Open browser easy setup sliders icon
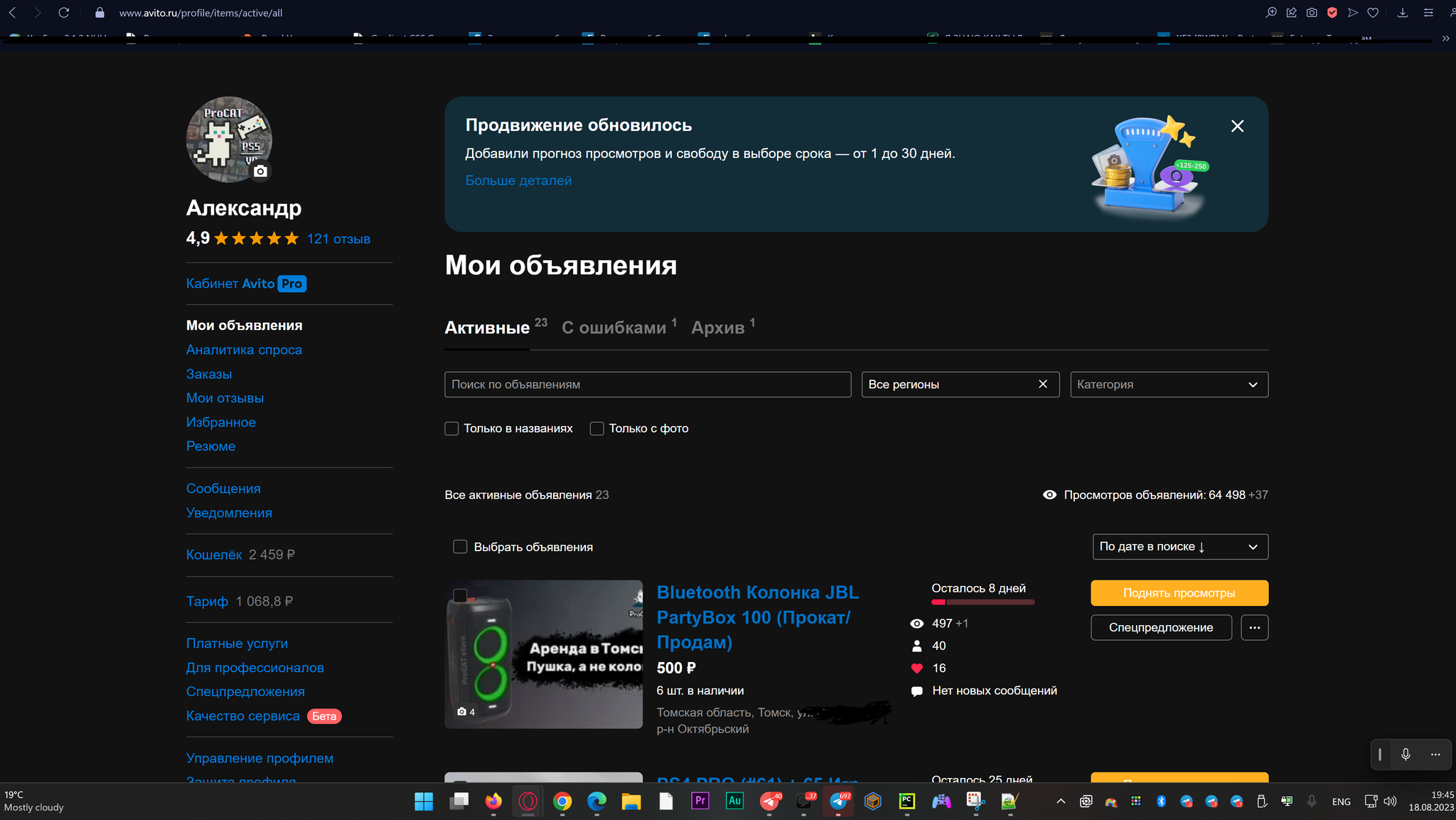 (1428, 13)
